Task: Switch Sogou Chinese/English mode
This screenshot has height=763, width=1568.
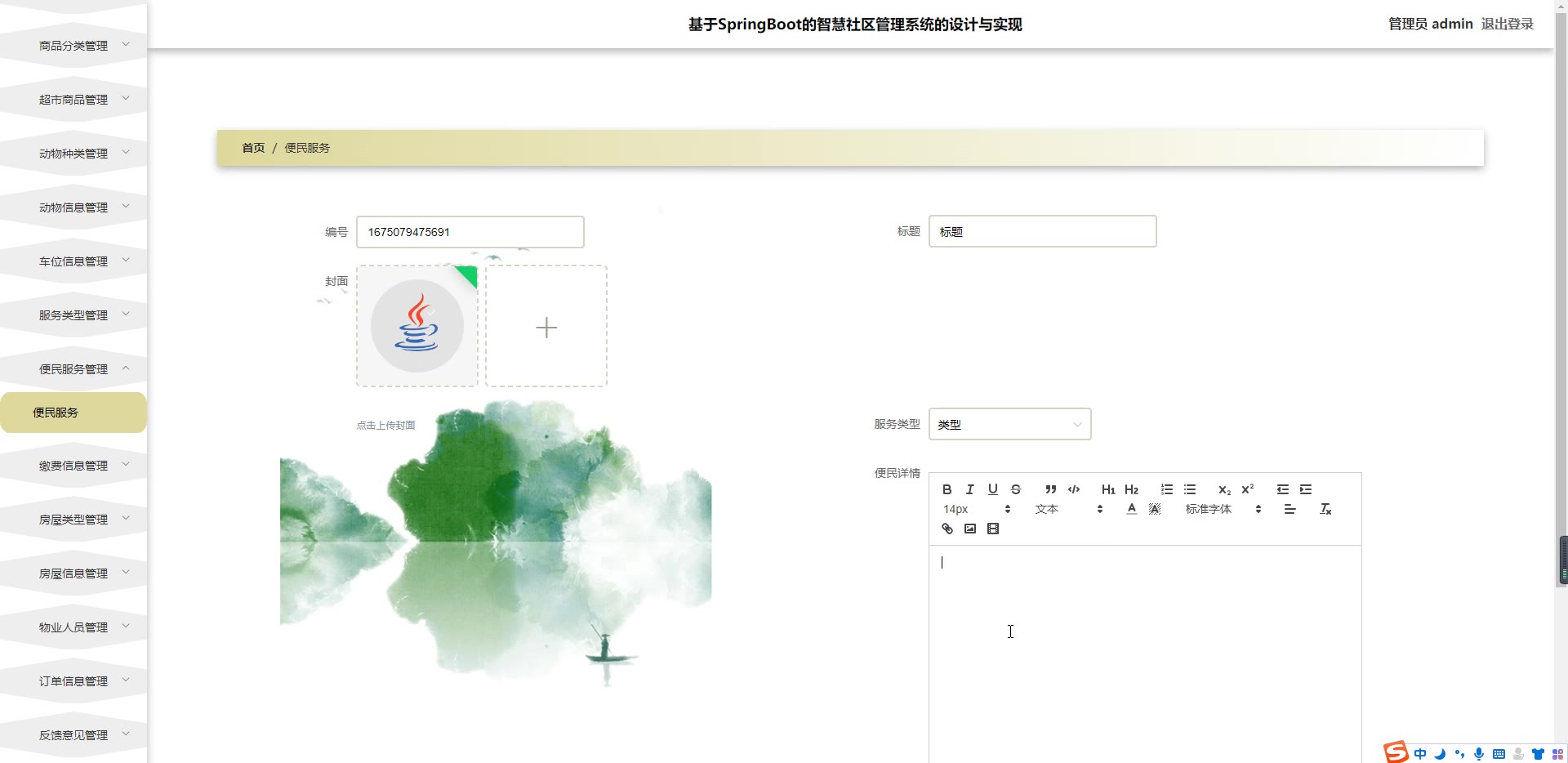Action: point(1420,754)
